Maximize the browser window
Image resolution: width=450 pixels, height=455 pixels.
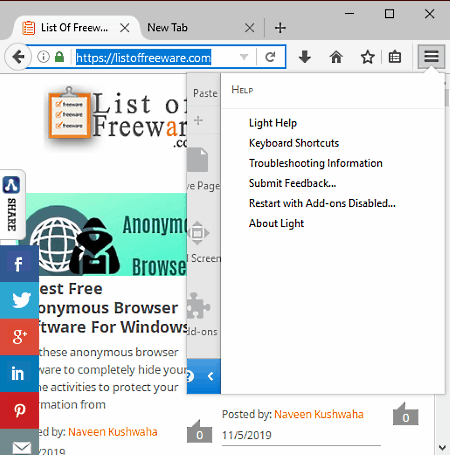(x=389, y=14)
